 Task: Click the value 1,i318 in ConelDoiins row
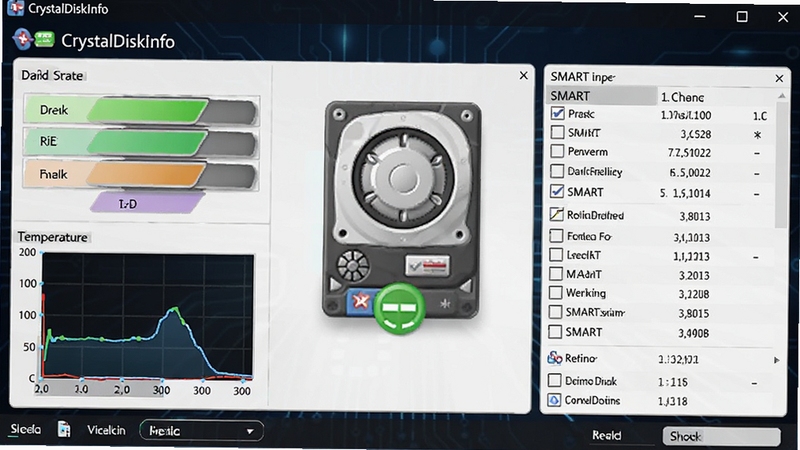click(x=672, y=402)
